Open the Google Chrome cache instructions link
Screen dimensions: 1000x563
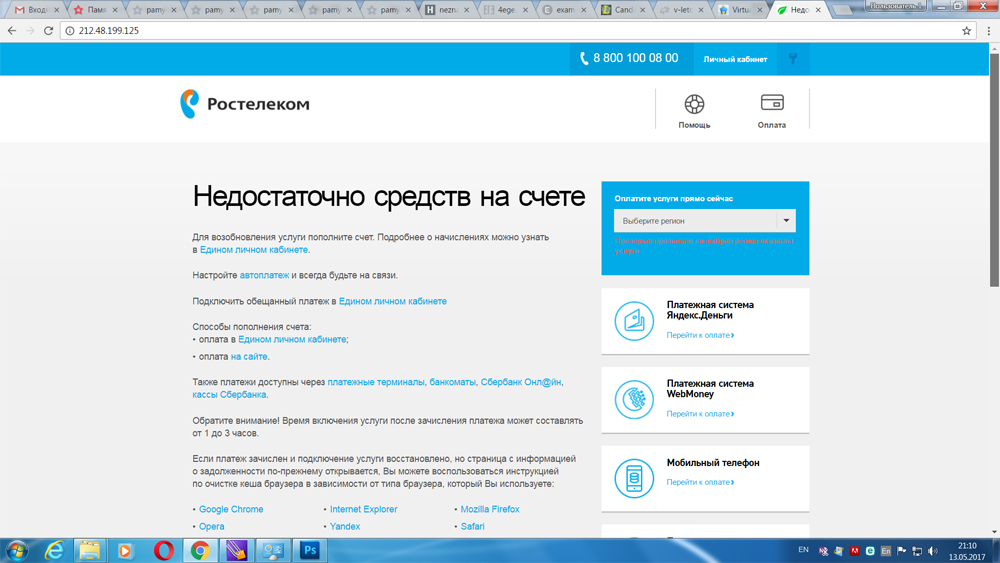point(231,509)
